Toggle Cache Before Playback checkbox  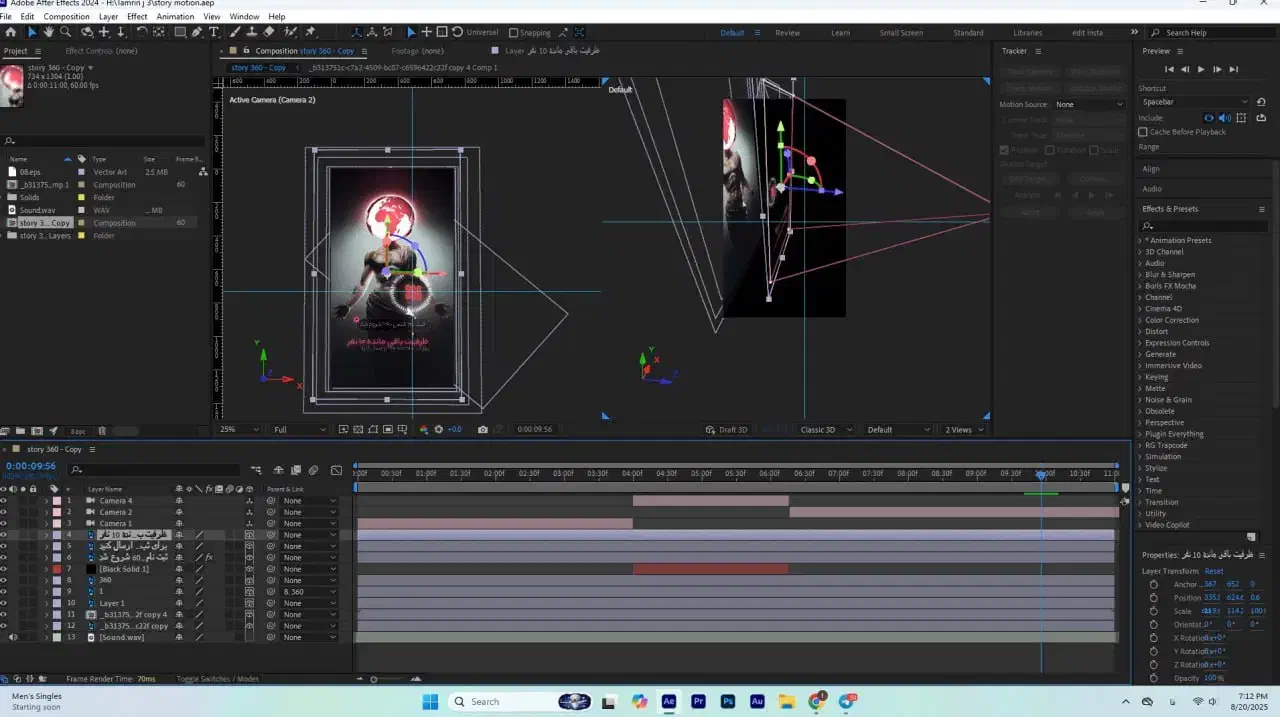(1143, 132)
